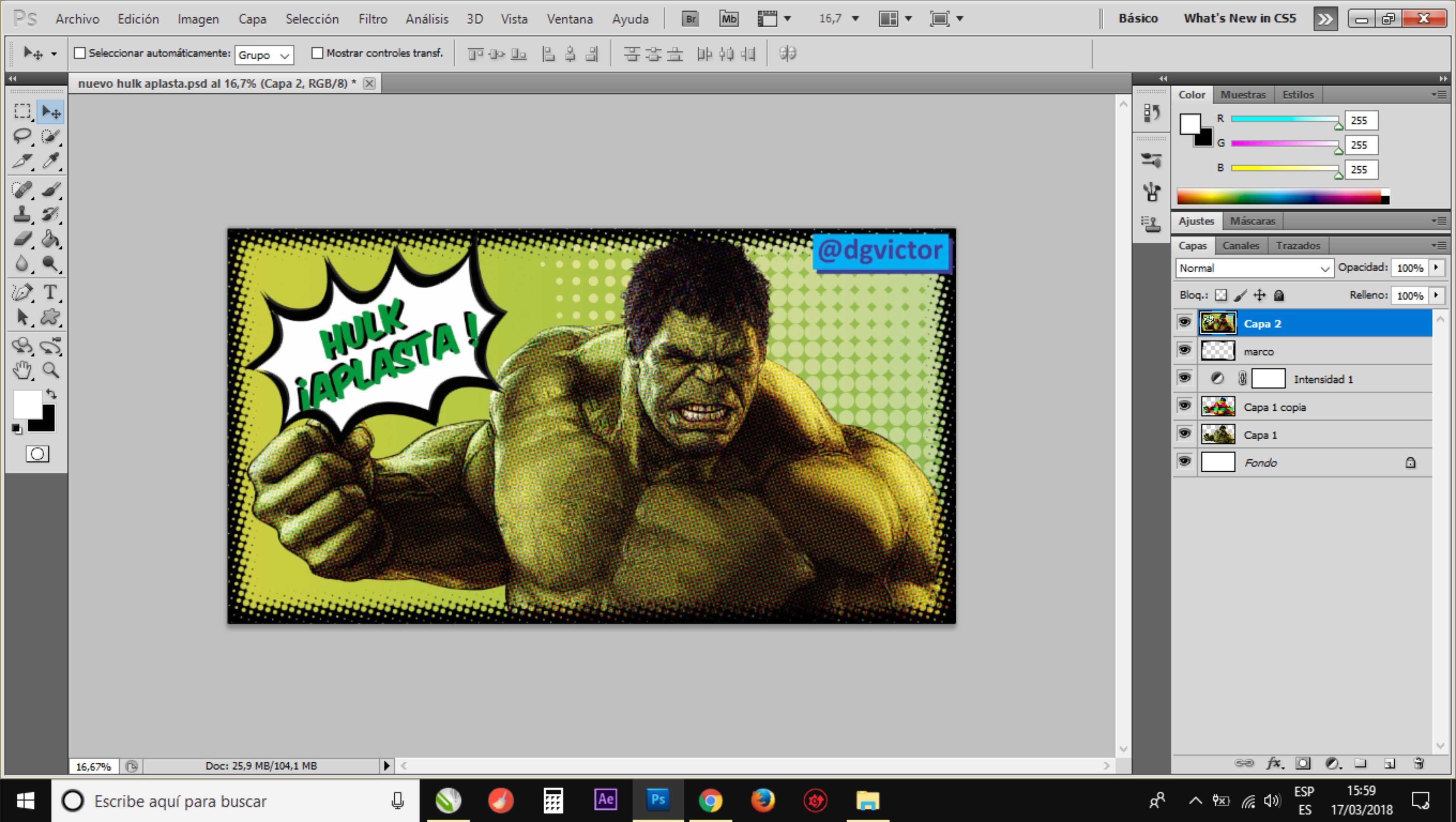This screenshot has width=1456, height=822.
Task: Select What's New in CS5 workspace
Action: click(x=1239, y=19)
